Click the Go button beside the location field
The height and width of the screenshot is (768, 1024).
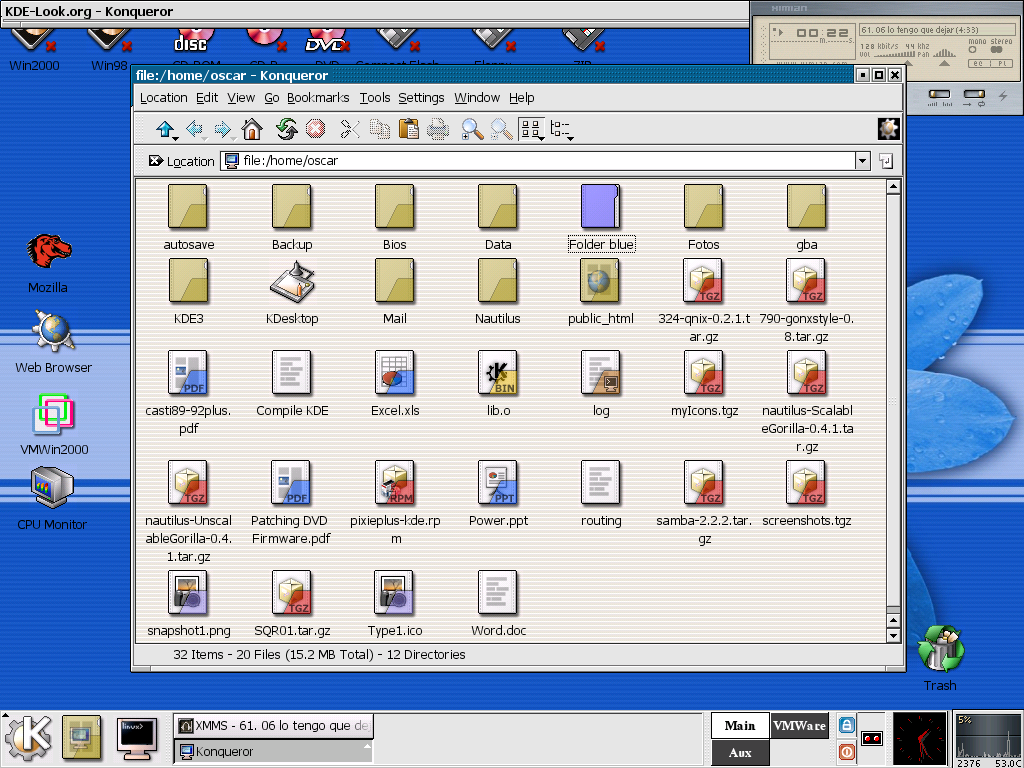pos(886,161)
